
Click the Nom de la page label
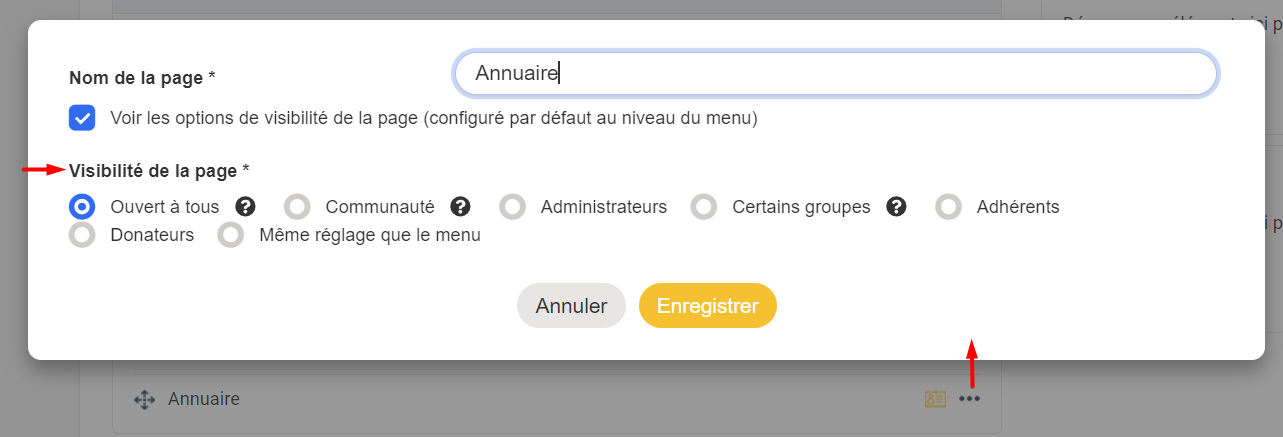tap(142, 77)
